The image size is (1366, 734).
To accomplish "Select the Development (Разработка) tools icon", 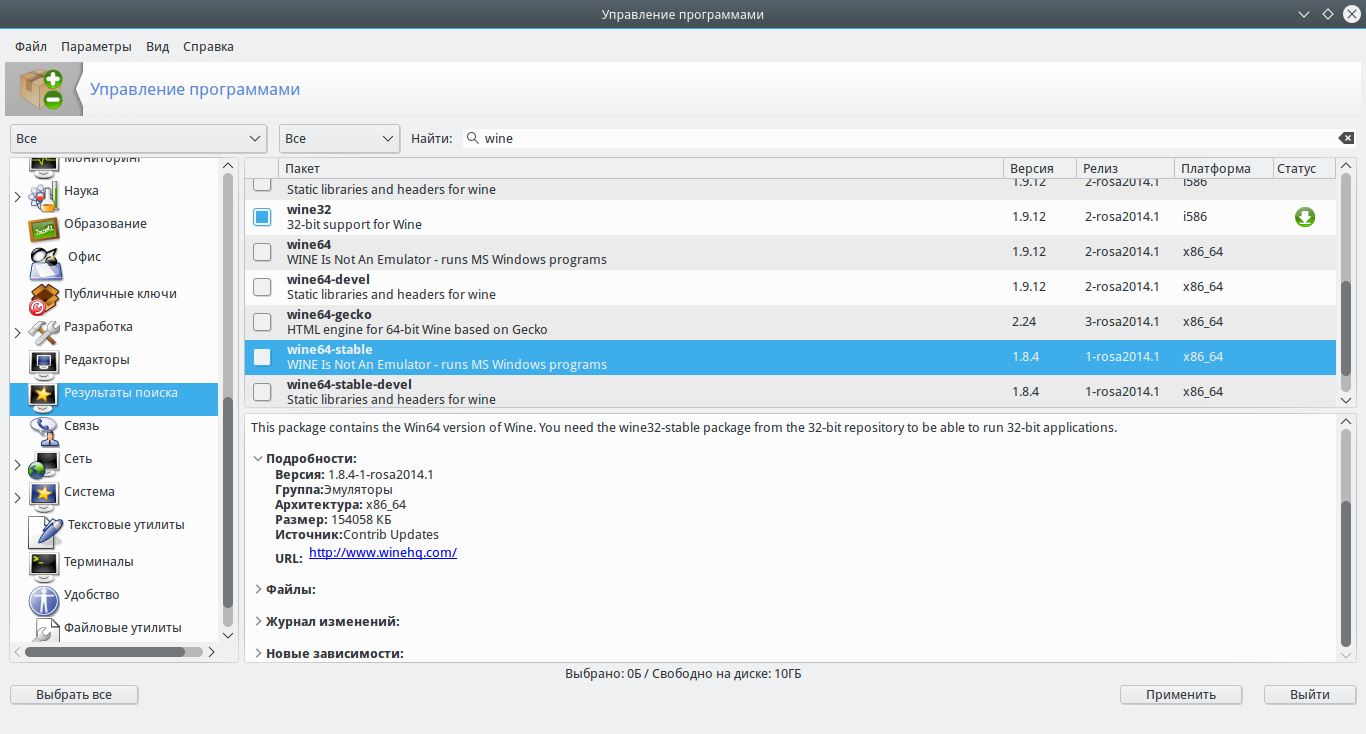I will pyautogui.click(x=44, y=330).
